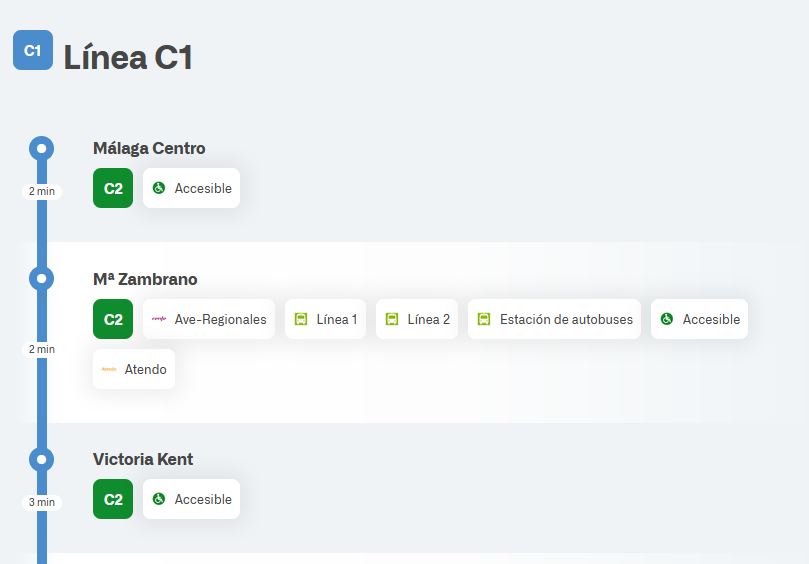The height and width of the screenshot is (564, 809).
Task: Click the Línea C1 page heading
Action: tap(128, 57)
